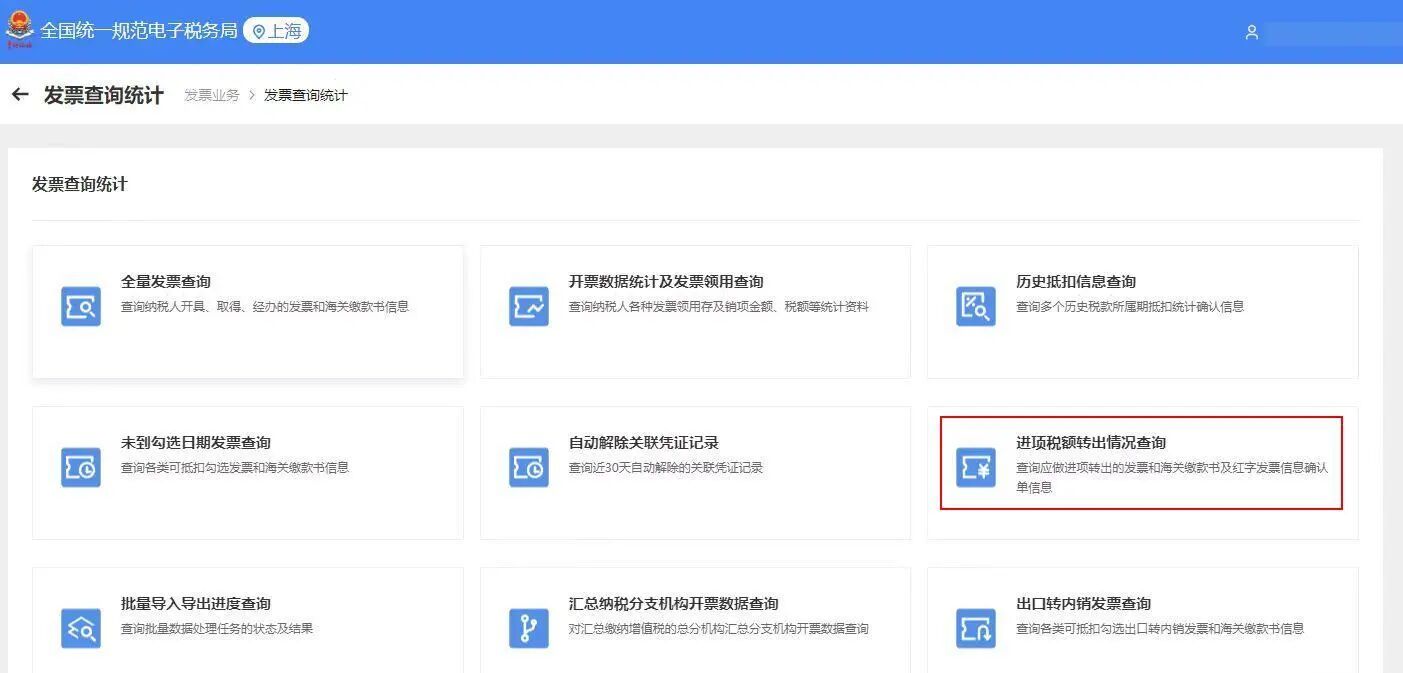Image resolution: width=1403 pixels, height=673 pixels.
Task: Click the national tax emblem logo
Action: tap(19, 30)
